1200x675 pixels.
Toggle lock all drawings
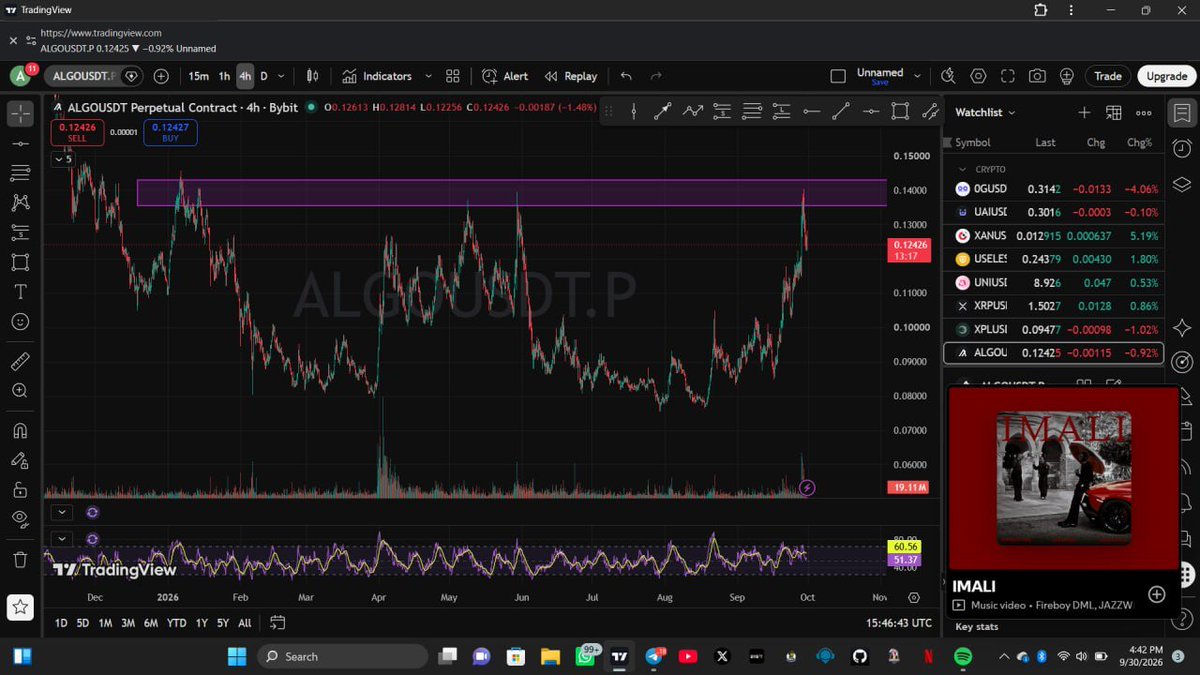click(x=20, y=490)
